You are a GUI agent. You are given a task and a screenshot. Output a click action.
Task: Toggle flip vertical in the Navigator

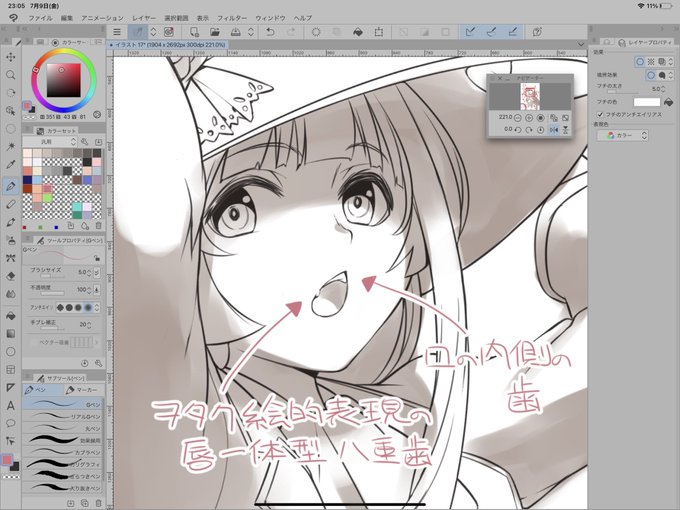tap(566, 130)
